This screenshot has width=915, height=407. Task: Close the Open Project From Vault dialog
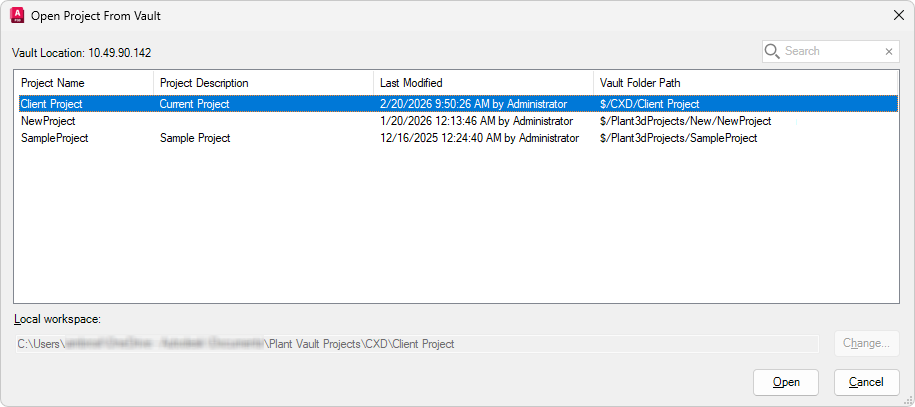tap(896, 15)
